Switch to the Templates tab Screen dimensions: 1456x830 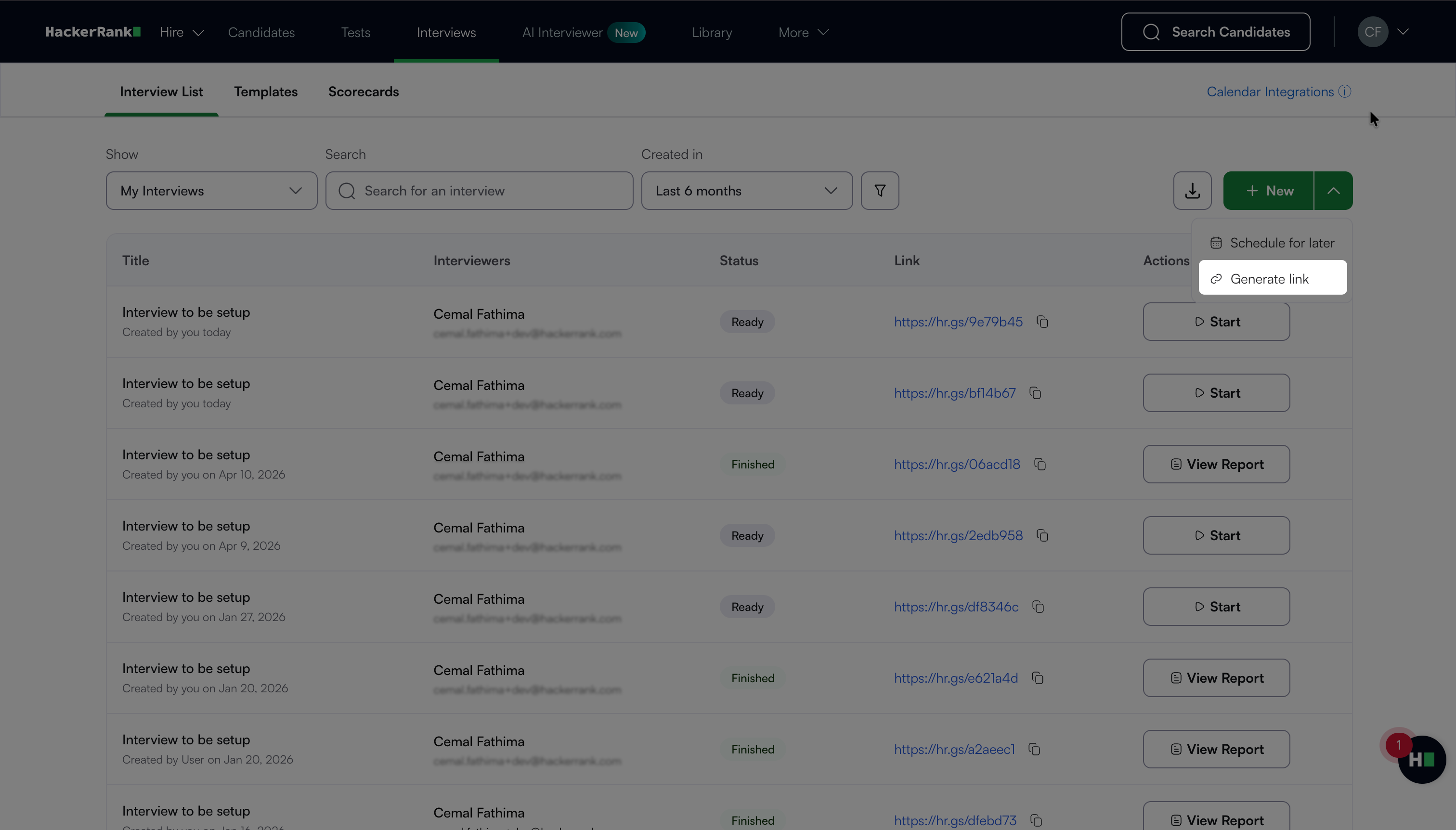[x=266, y=92]
